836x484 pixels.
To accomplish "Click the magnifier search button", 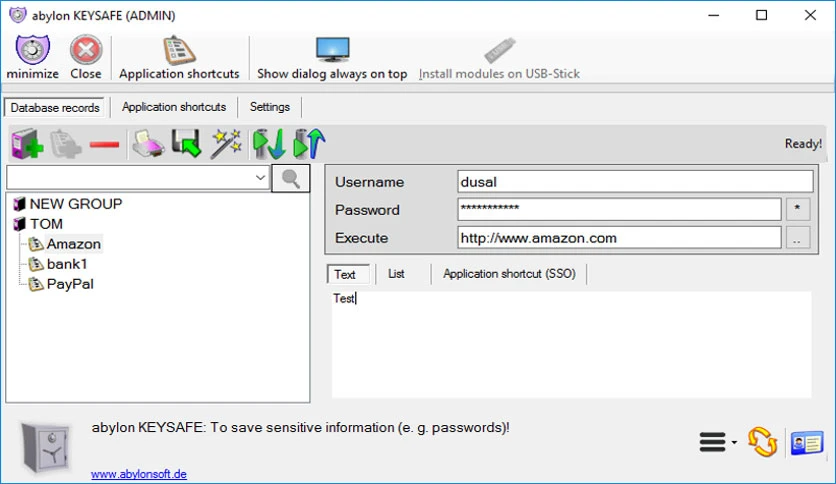I will coord(291,178).
